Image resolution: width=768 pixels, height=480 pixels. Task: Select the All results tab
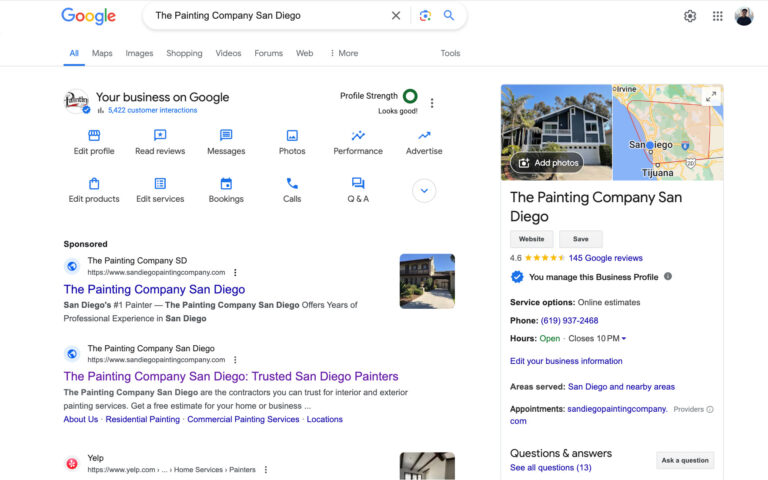tap(74, 53)
